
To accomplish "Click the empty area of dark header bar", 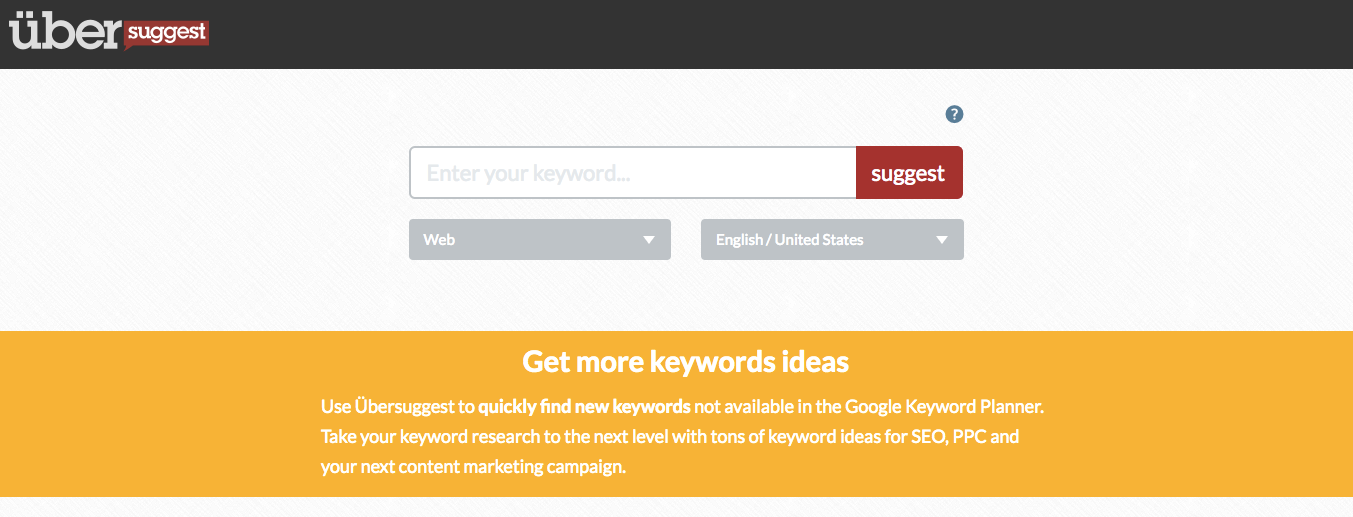I will pyautogui.click(x=780, y=34).
